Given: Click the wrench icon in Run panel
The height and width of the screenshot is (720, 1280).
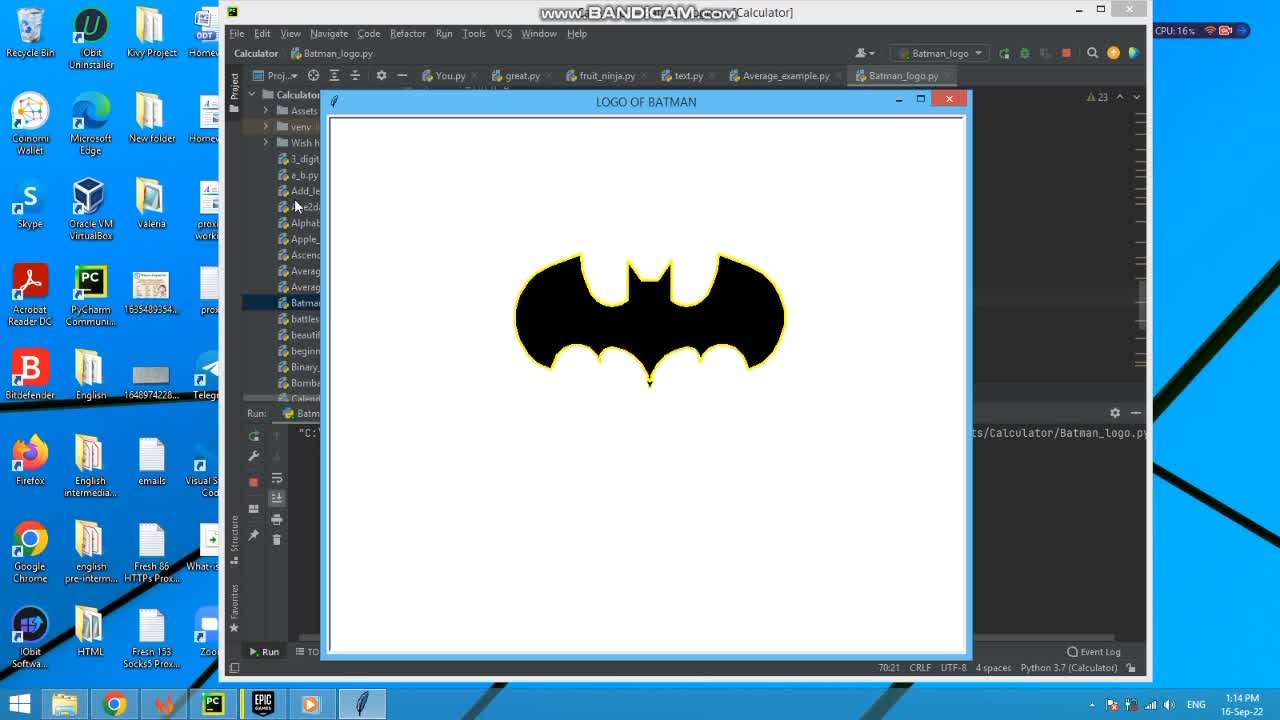Looking at the screenshot, I should pos(254,456).
